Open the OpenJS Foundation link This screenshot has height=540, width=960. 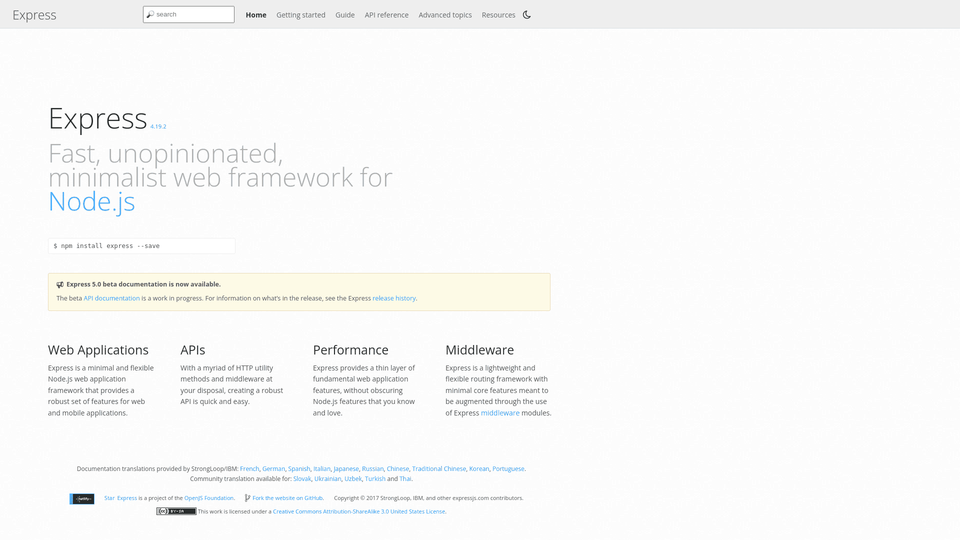pos(209,498)
